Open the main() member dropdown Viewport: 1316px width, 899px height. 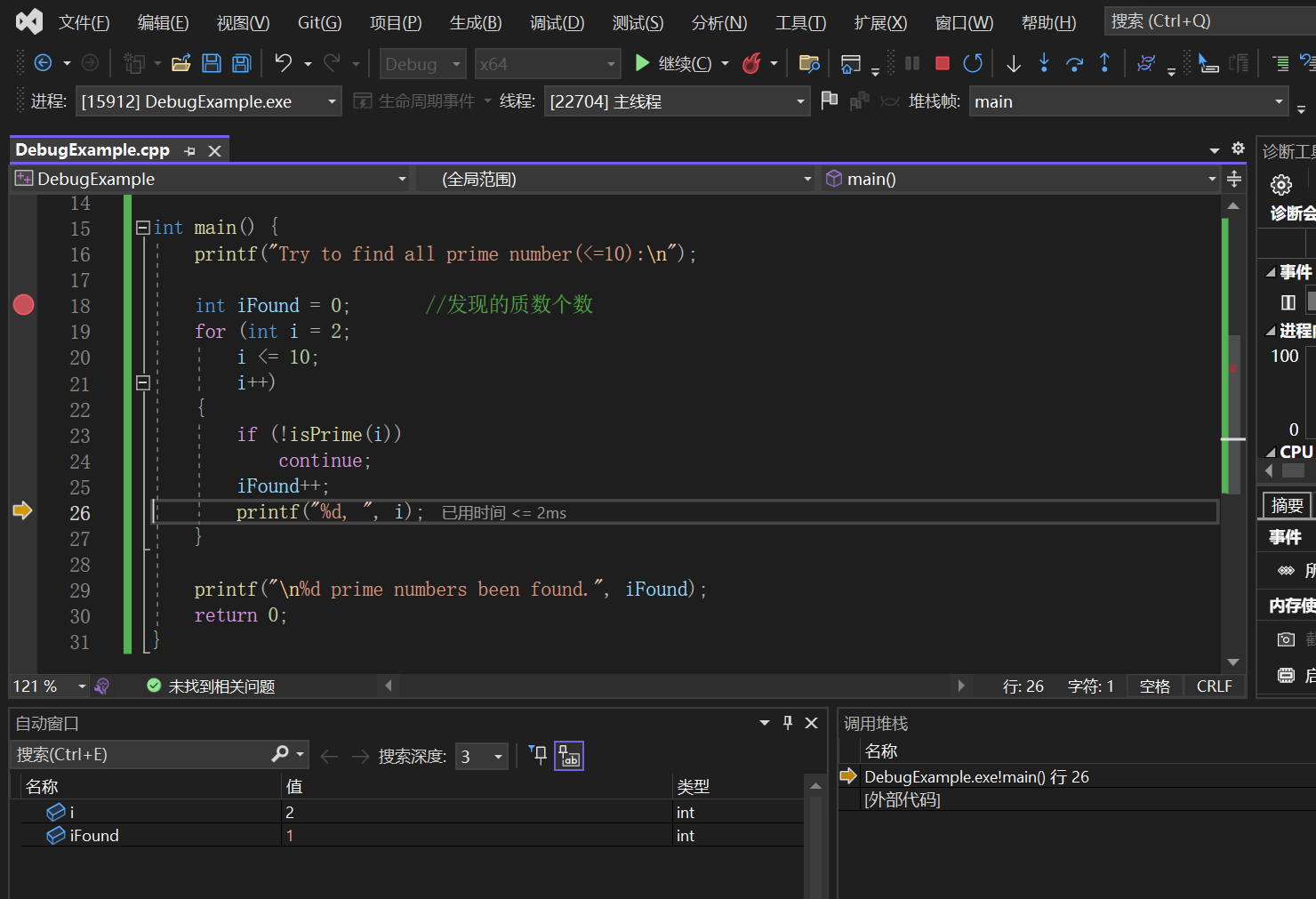tap(1021, 179)
